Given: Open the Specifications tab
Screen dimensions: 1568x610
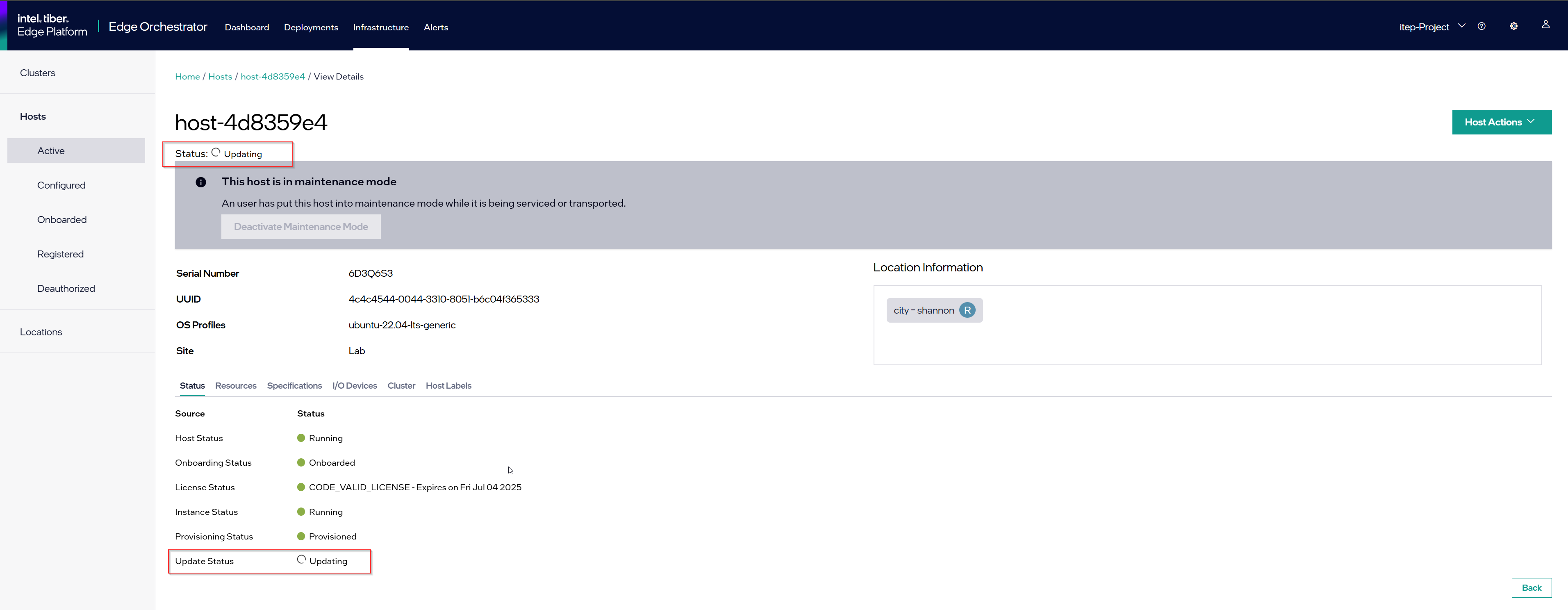Looking at the screenshot, I should tap(294, 386).
